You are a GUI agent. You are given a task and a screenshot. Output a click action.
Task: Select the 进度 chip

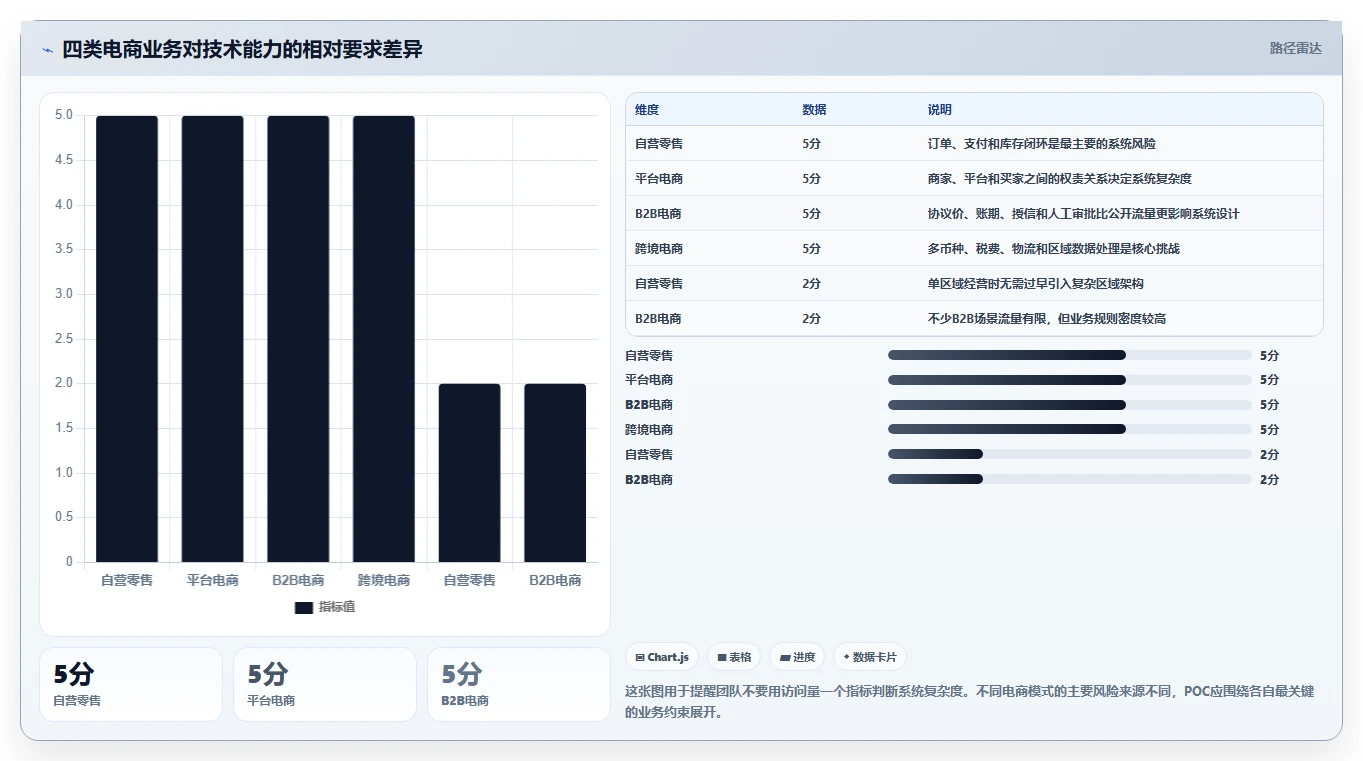(x=798, y=657)
